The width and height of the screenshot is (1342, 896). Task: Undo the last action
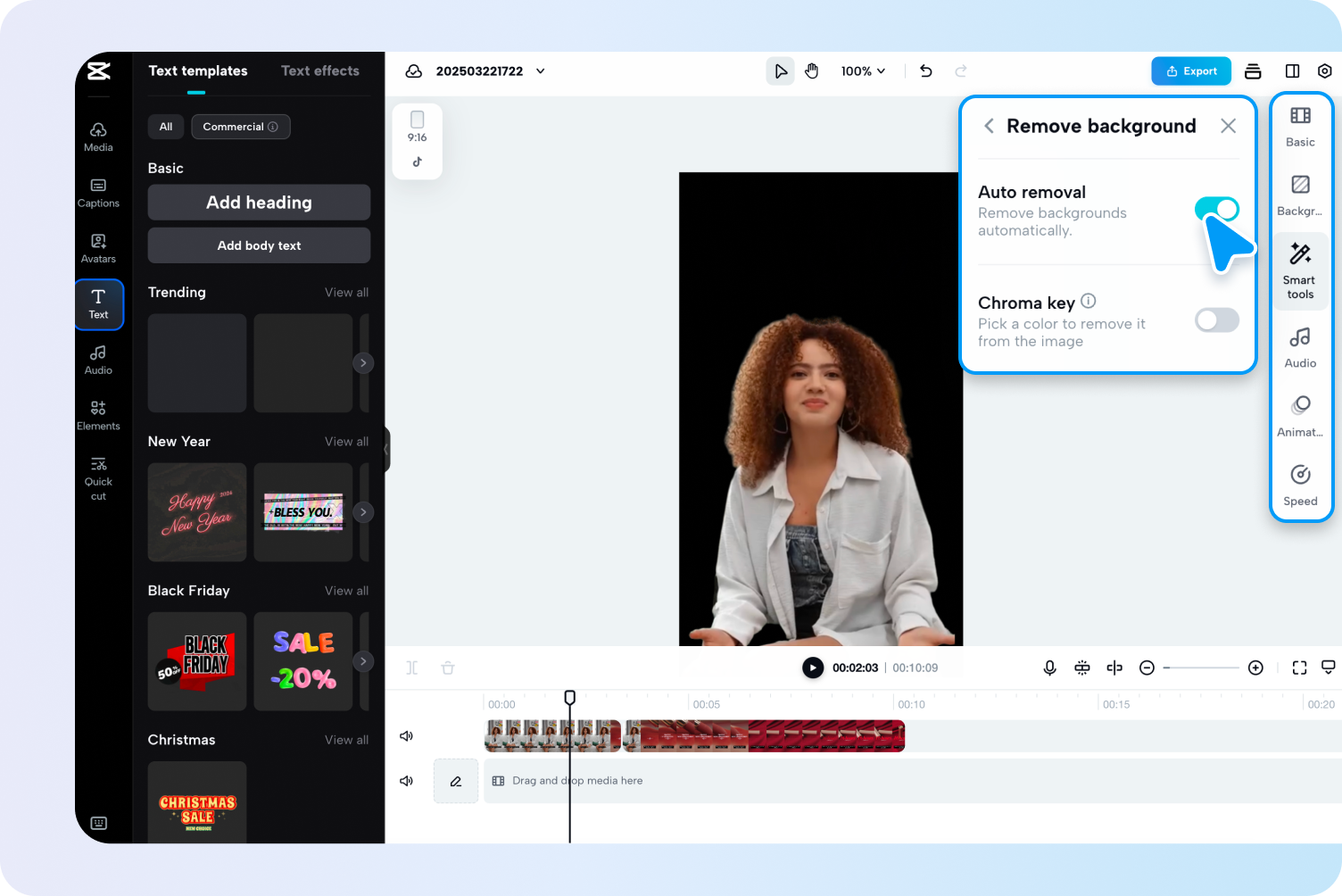coord(926,71)
